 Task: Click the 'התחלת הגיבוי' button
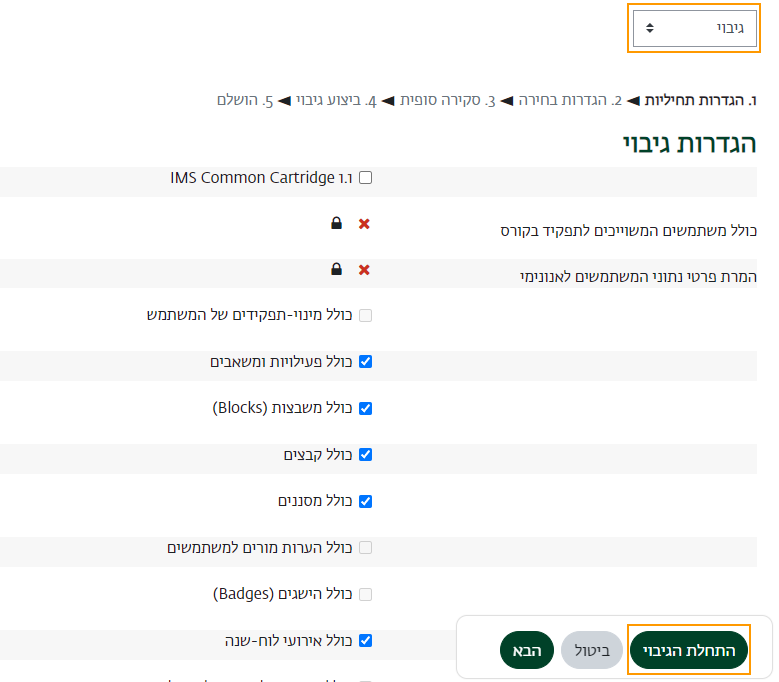point(688,650)
